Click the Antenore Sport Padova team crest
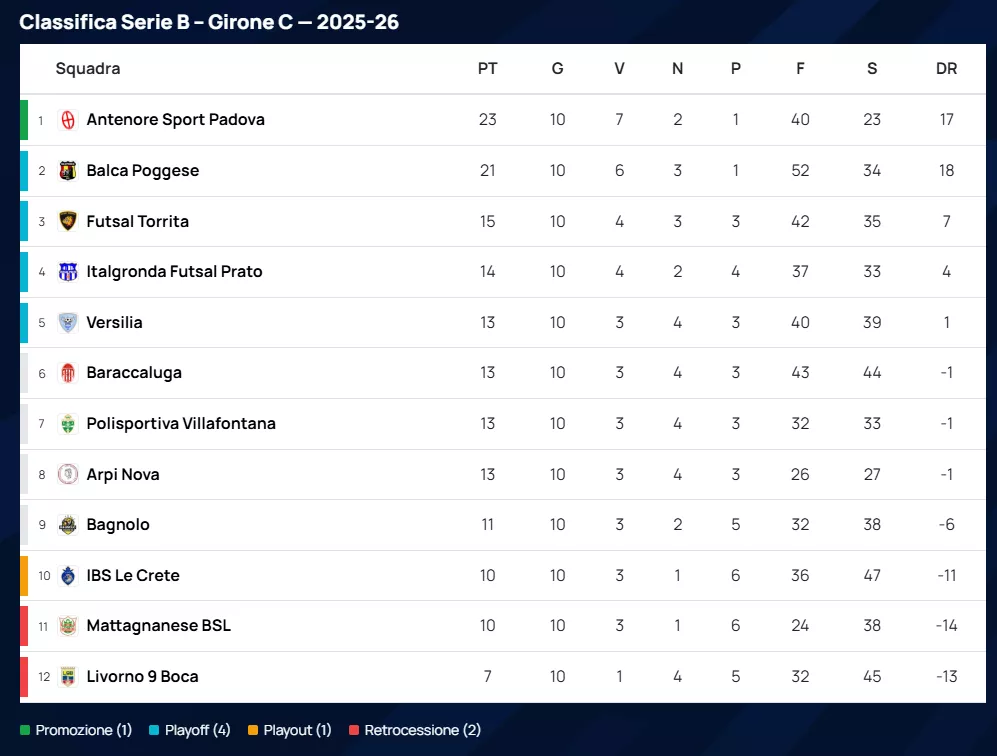The image size is (997, 756). (68, 120)
